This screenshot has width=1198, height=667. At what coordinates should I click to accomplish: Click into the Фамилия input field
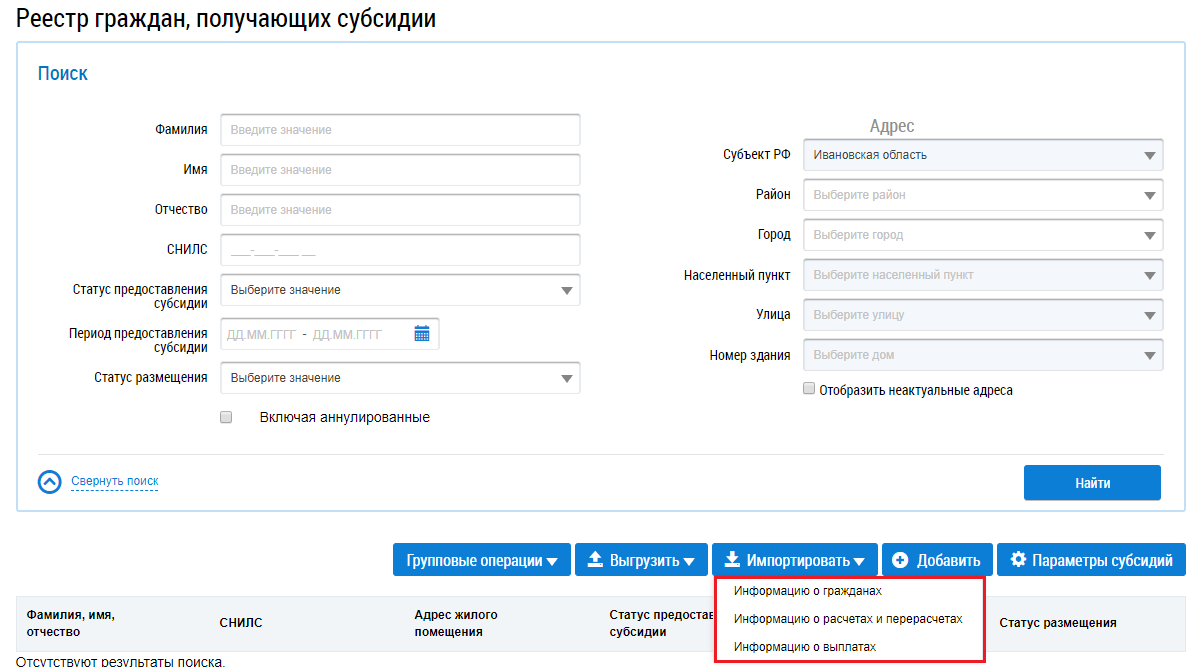coord(399,130)
